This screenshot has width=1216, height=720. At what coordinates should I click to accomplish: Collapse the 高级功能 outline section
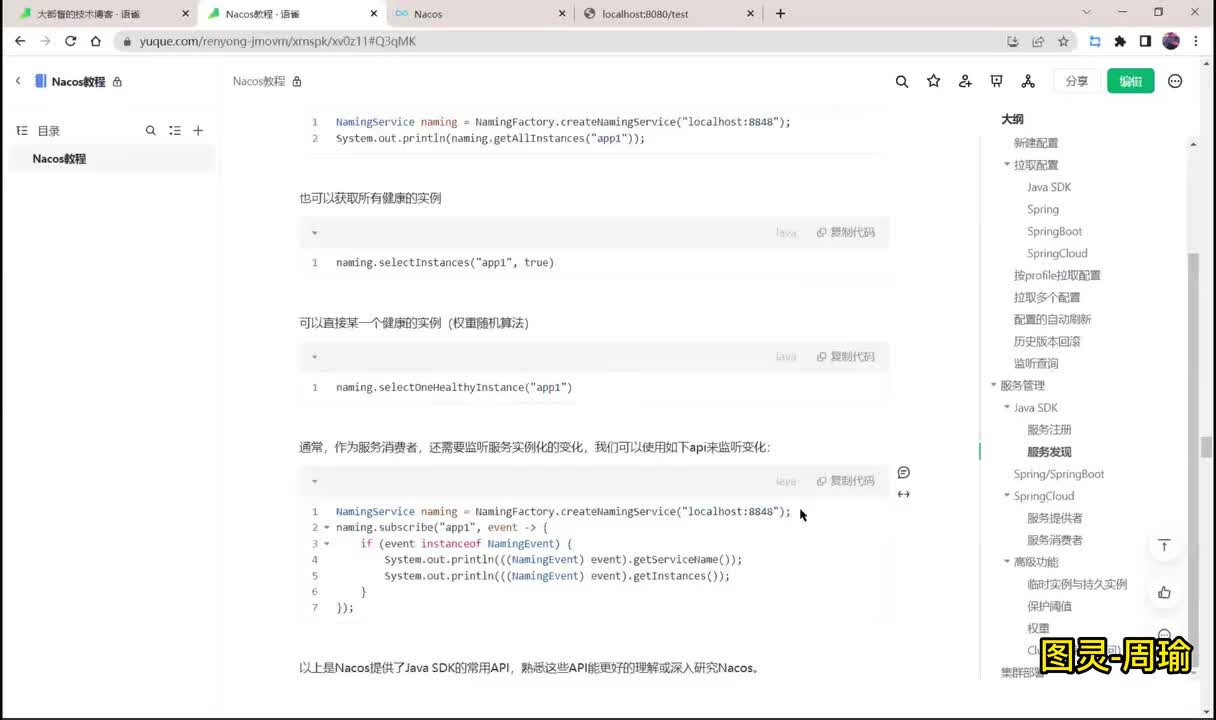(1007, 562)
